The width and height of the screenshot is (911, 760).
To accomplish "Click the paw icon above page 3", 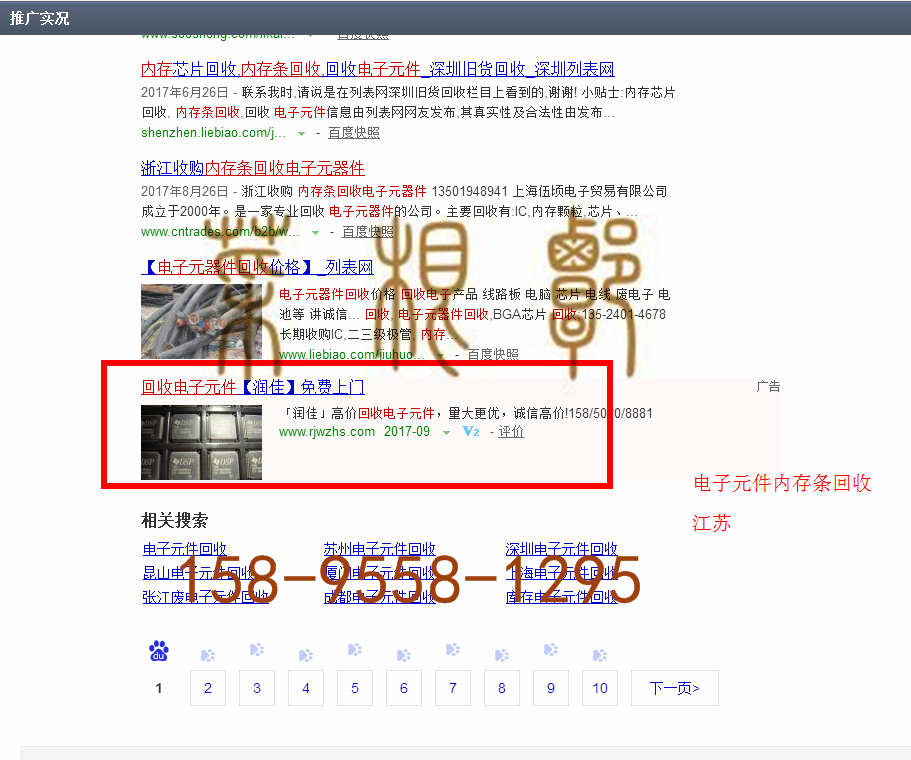I will tap(257, 649).
